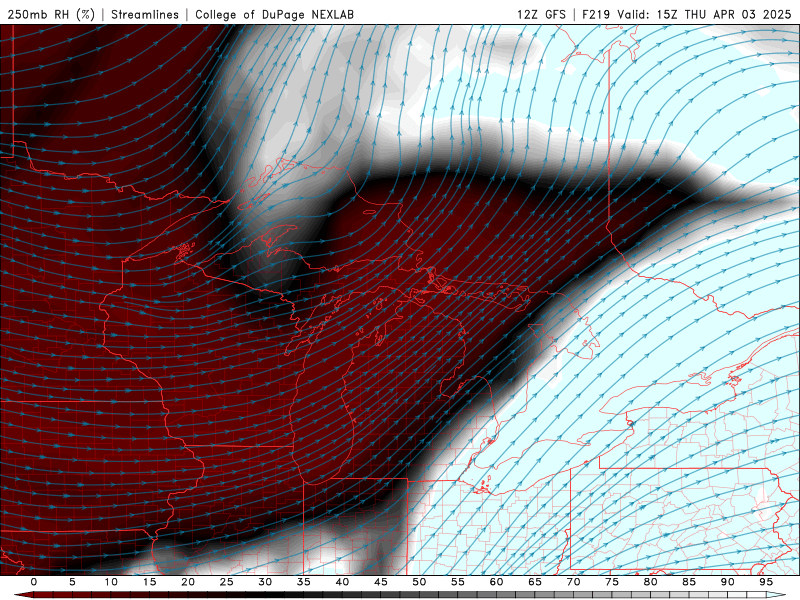
Task: Click the '12Z GFS' model run label
Action: (541, 14)
